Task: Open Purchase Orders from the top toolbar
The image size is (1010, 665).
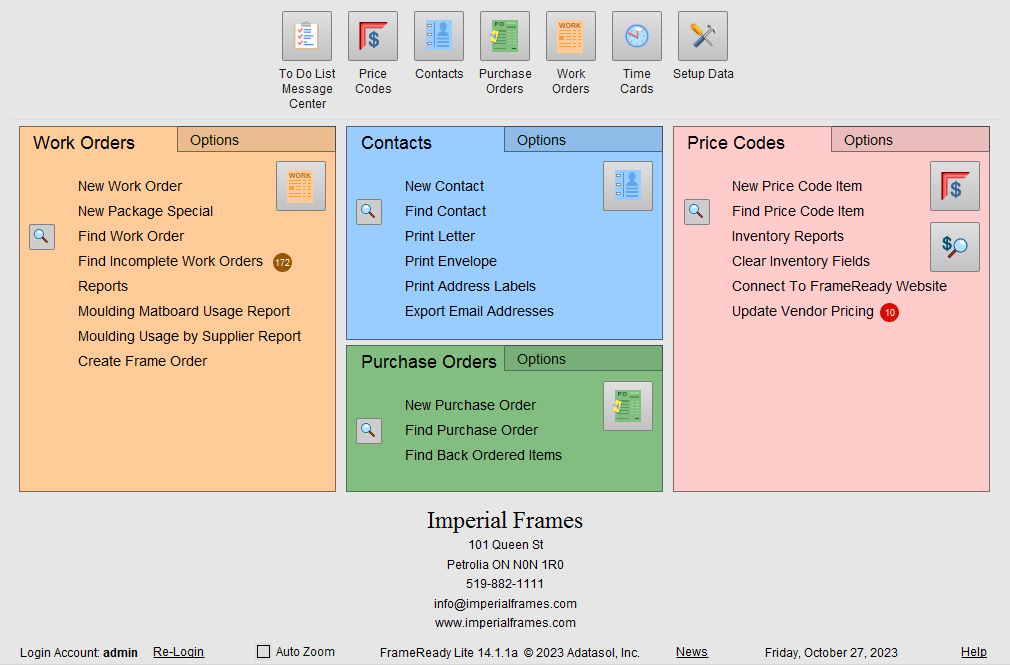Action: coord(505,36)
